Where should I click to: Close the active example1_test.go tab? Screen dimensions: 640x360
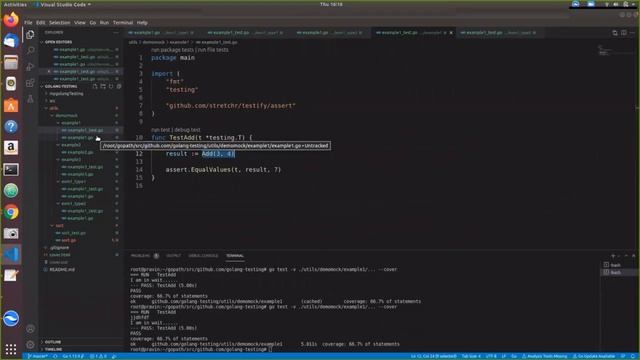point(451,33)
